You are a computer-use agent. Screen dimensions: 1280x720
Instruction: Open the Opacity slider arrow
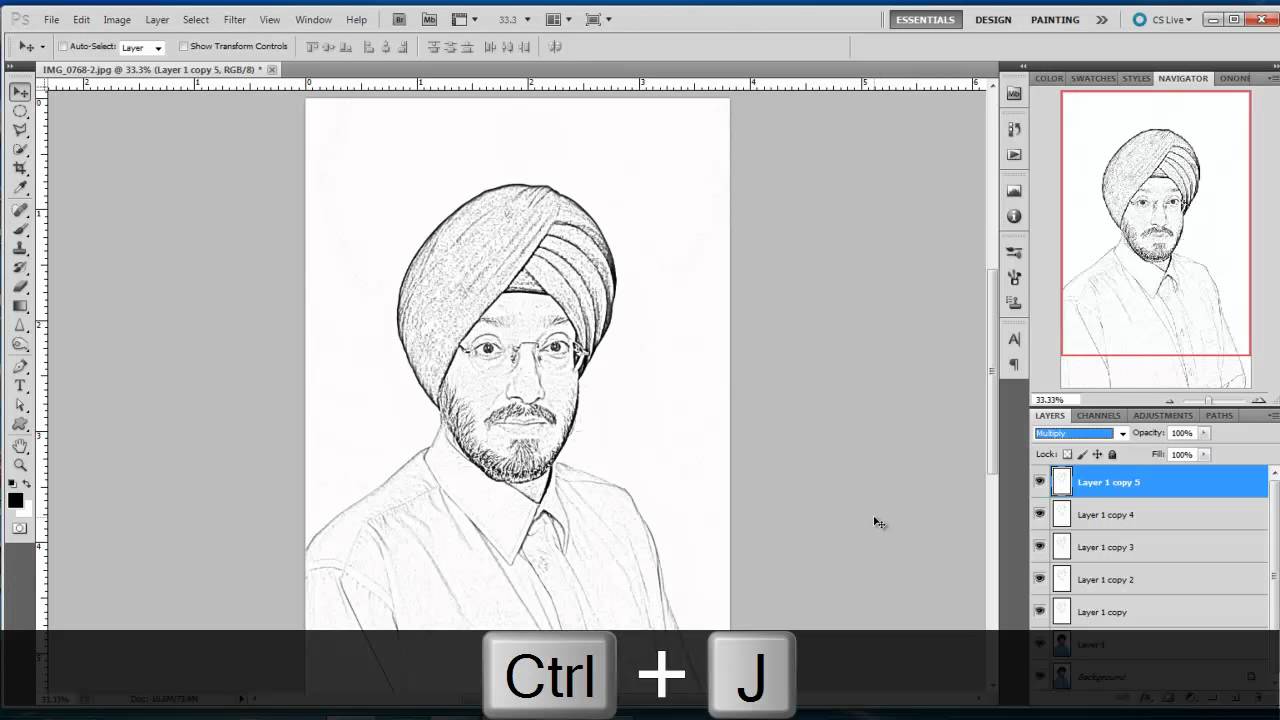(x=1204, y=433)
